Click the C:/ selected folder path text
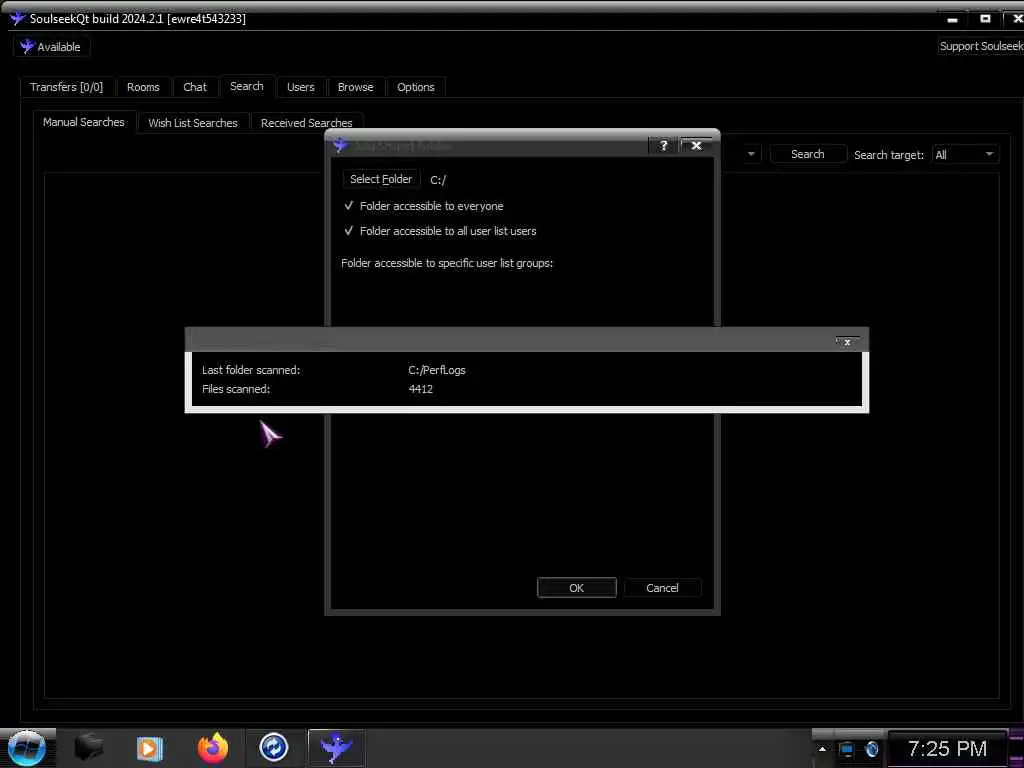This screenshot has height=768, width=1024. [x=438, y=180]
